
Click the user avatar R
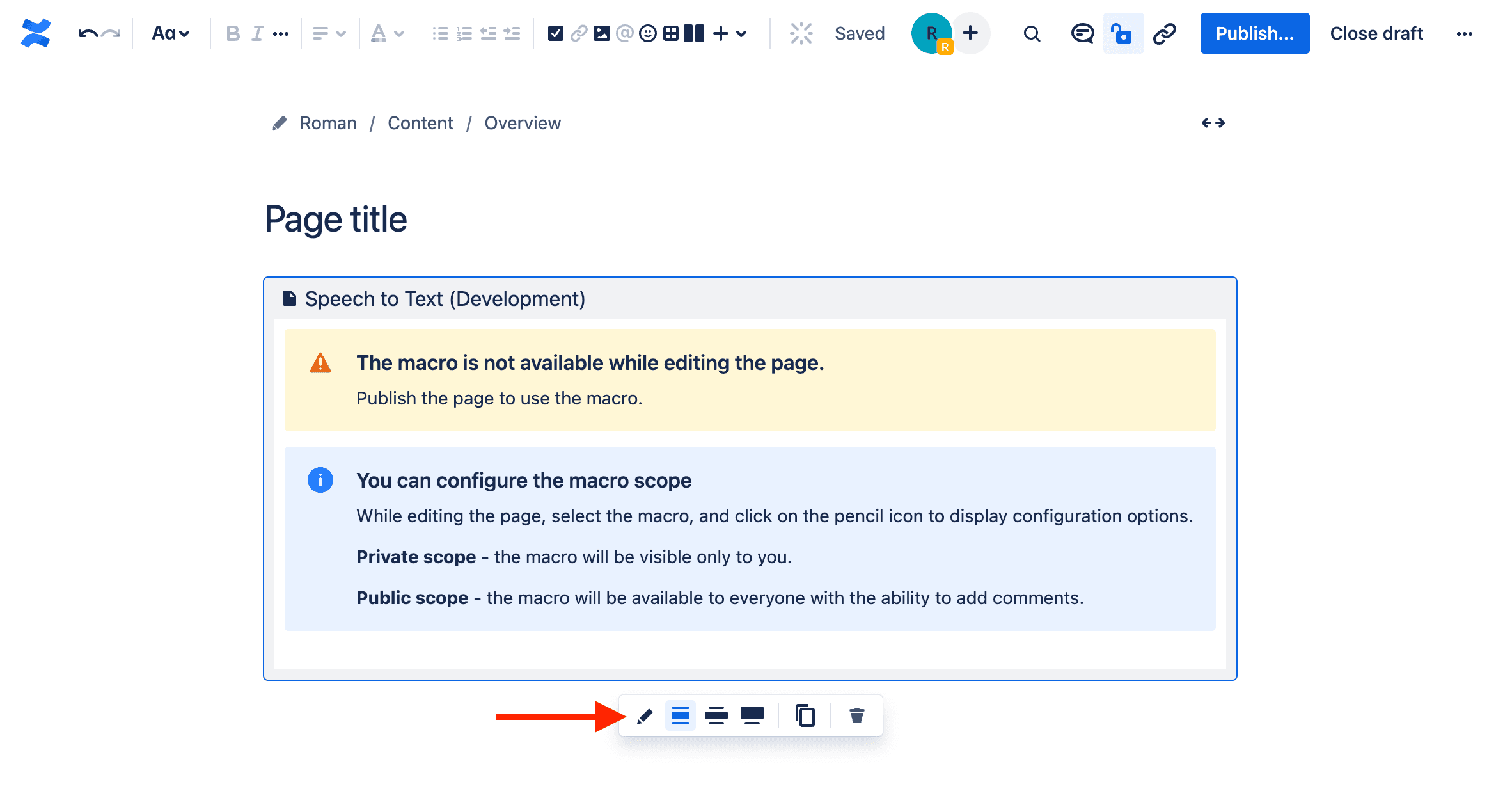[x=932, y=33]
